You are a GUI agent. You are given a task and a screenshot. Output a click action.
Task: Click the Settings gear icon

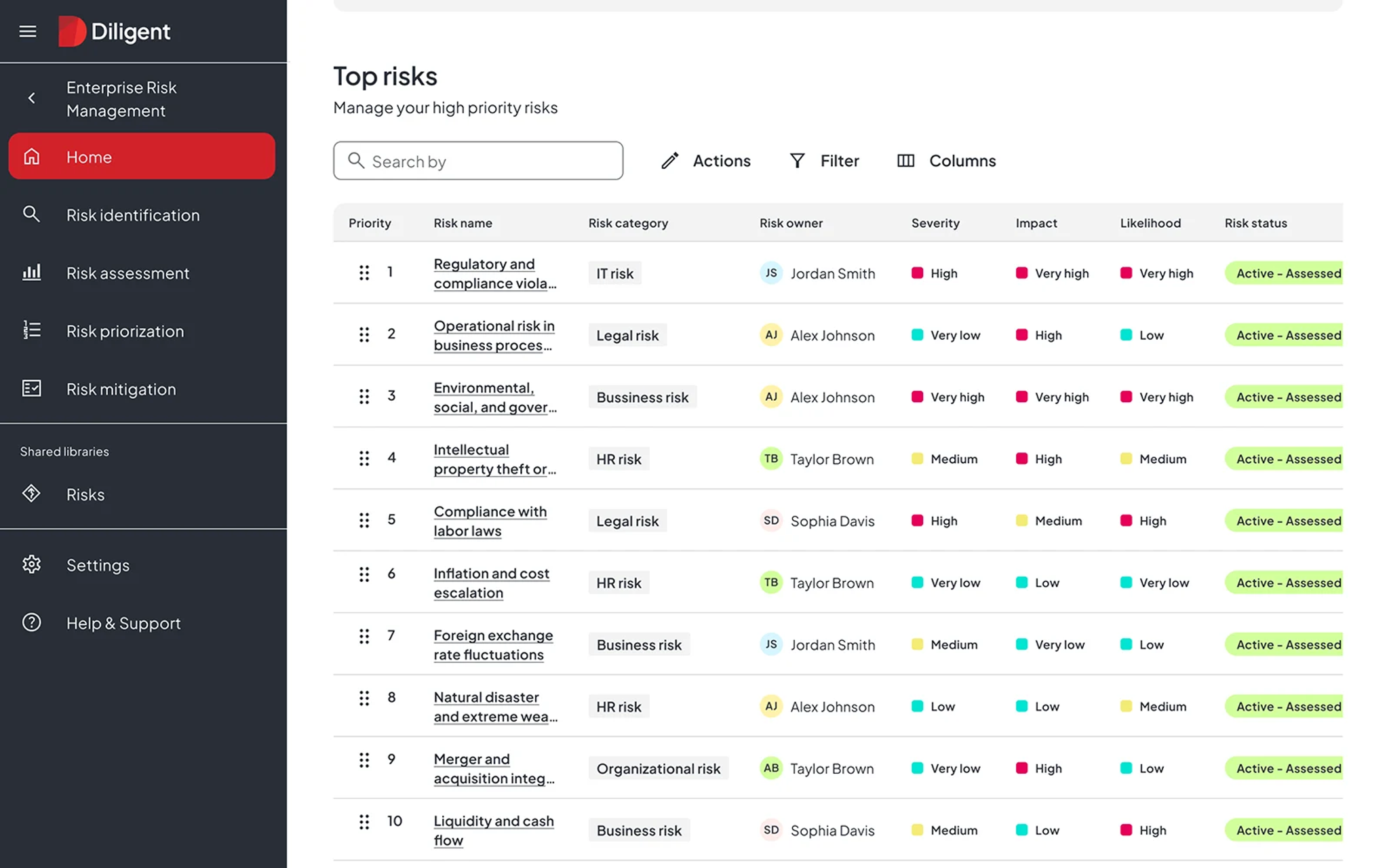coord(31,564)
